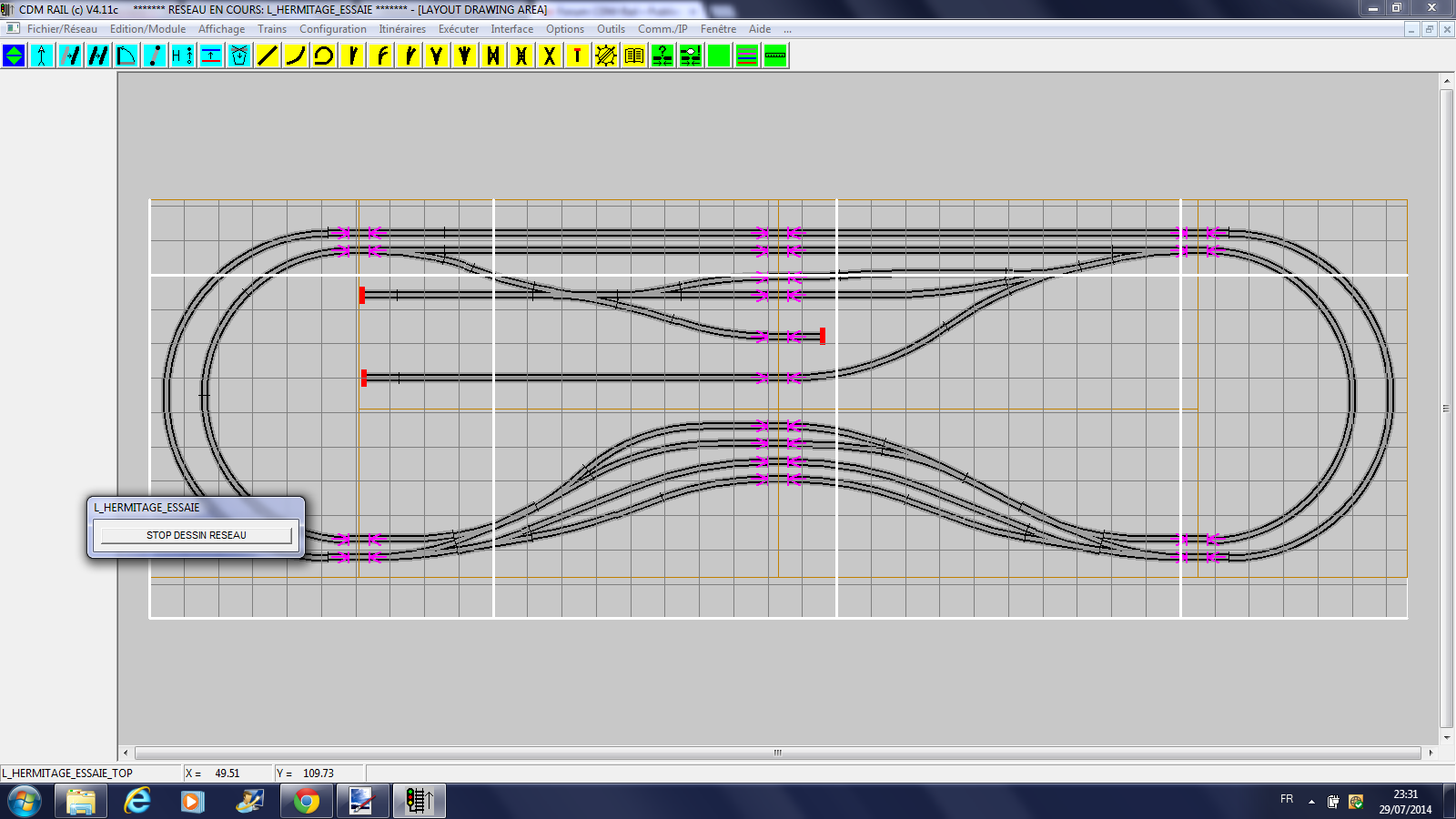1456x819 pixels.
Task: Open the Configuration menu
Action: [x=333, y=29]
